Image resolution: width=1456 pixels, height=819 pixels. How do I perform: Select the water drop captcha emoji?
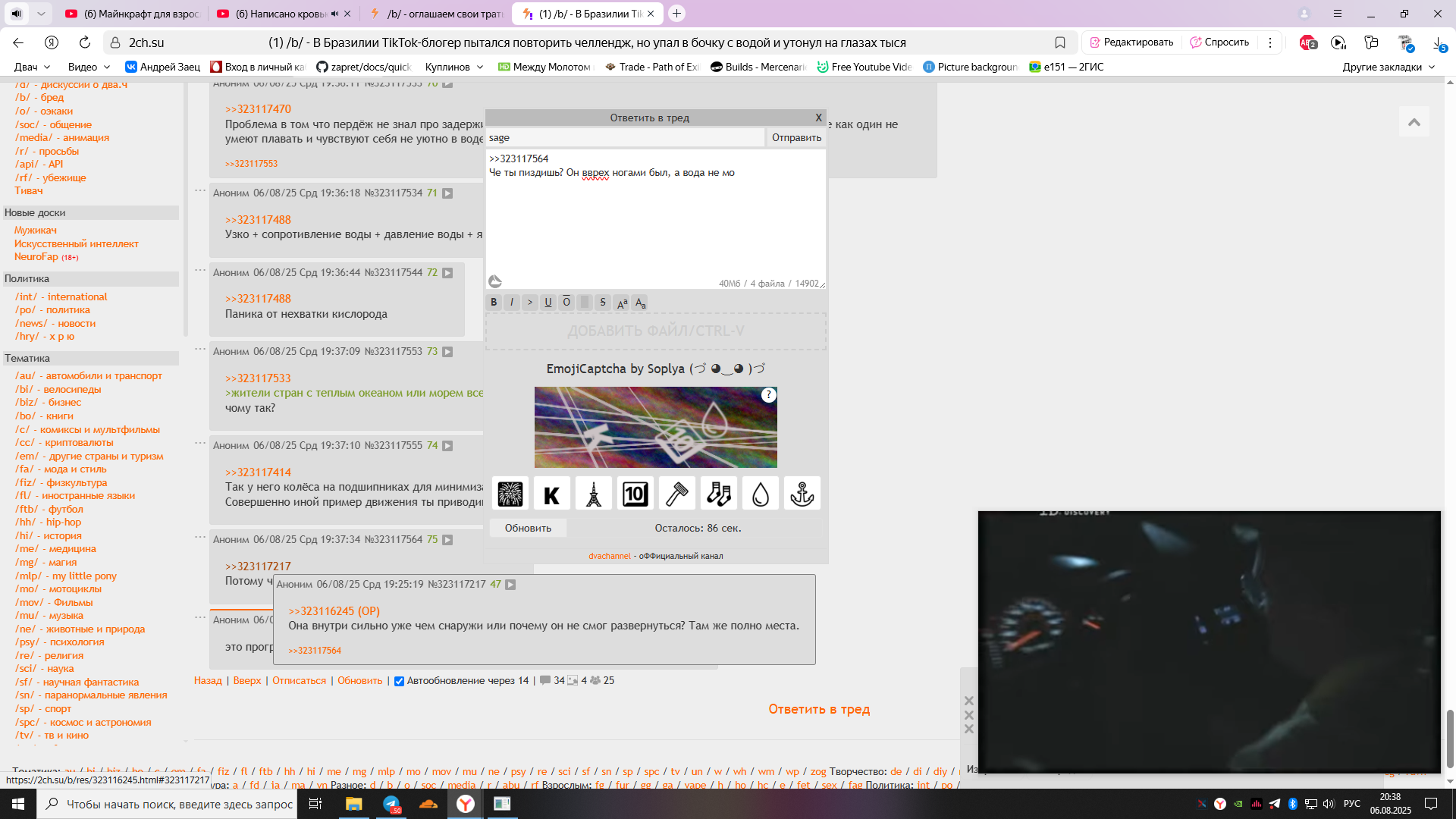click(x=760, y=494)
